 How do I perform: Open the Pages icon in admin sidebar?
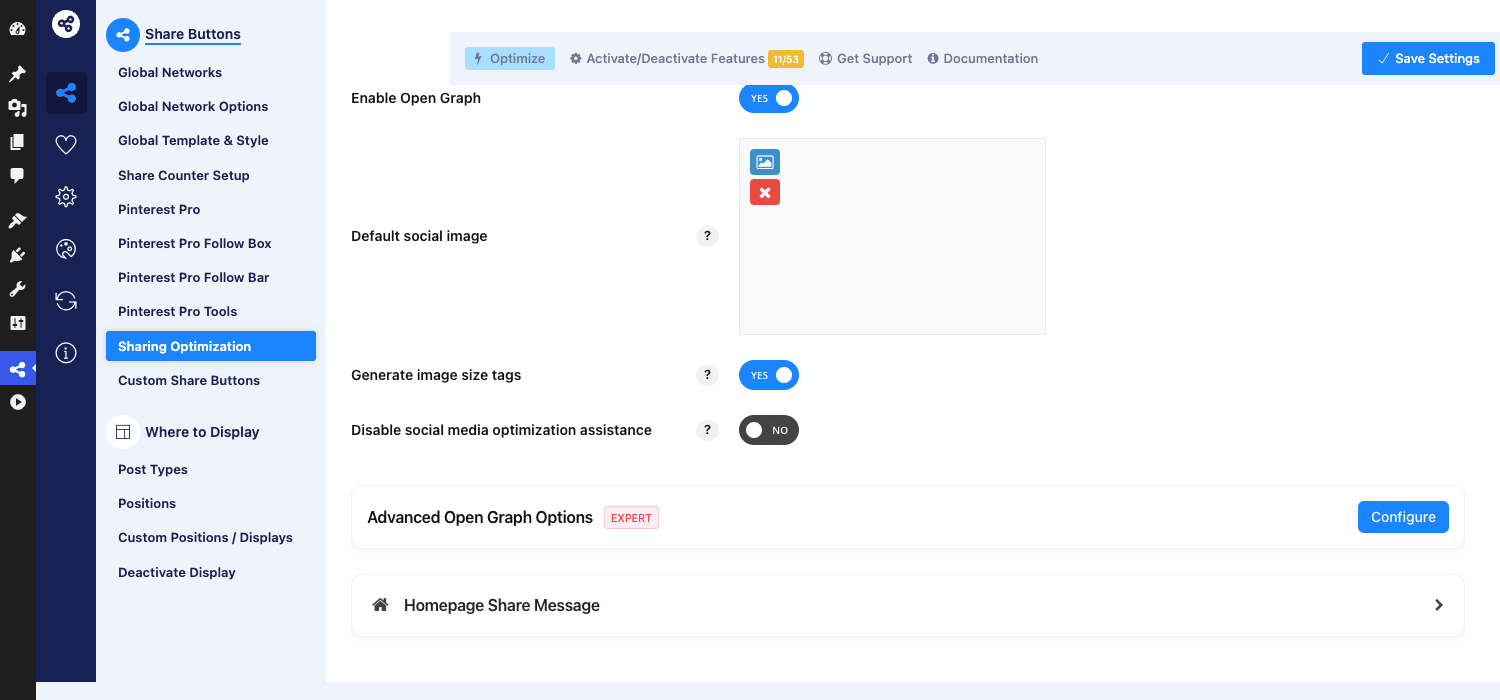pos(17,142)
